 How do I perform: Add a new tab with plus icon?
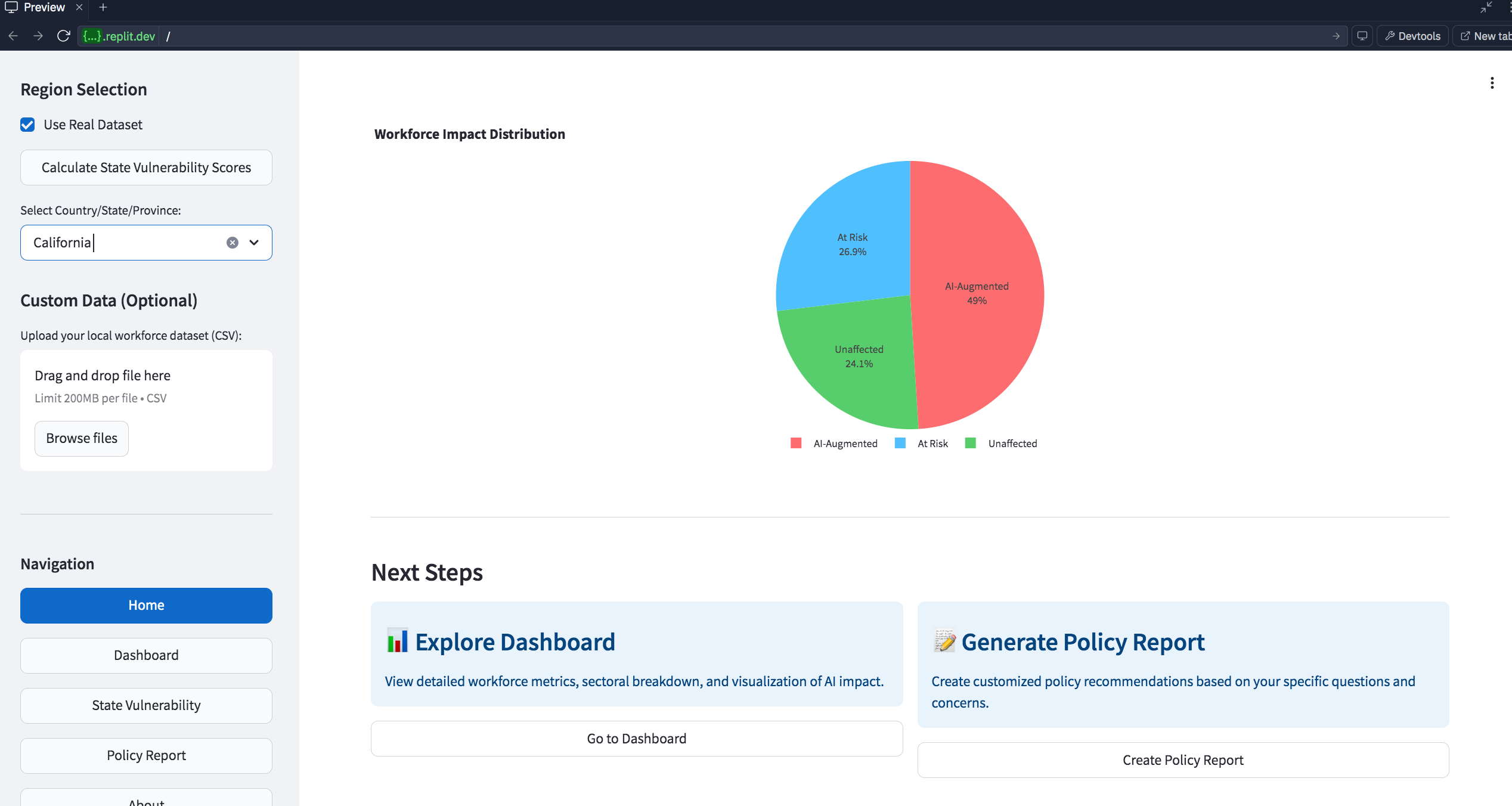[103, 8]
